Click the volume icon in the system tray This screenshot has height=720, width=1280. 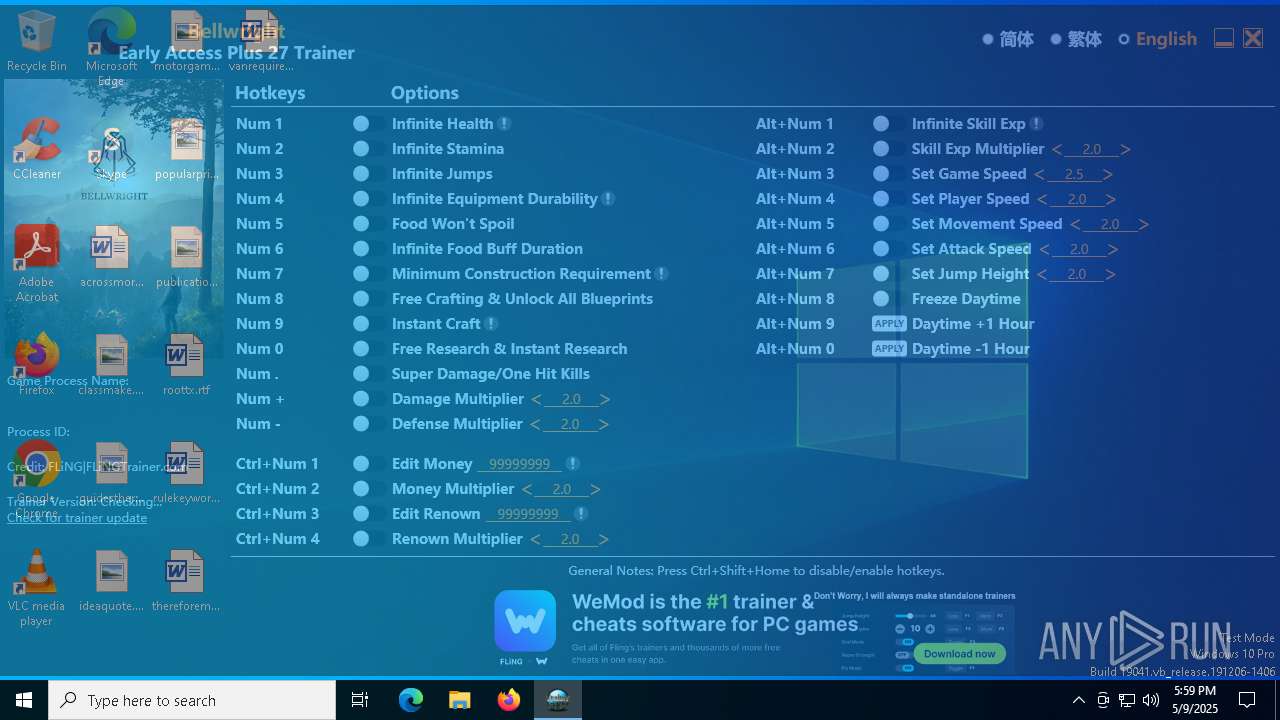tap(1151, 700)
